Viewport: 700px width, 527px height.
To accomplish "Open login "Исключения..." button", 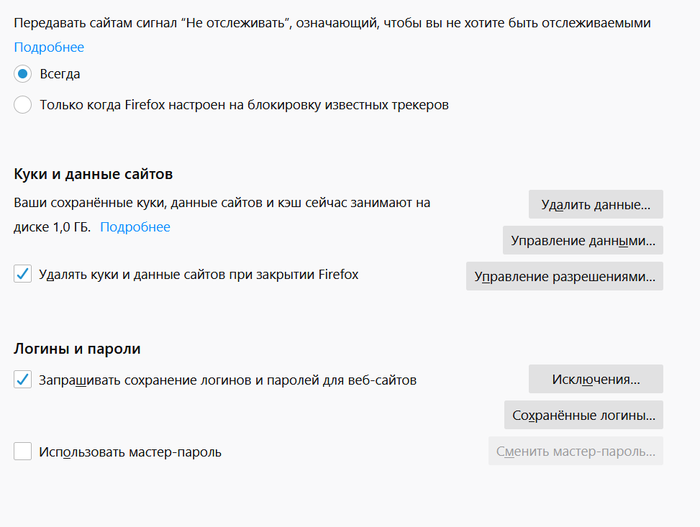I will [x=595, y=380].
